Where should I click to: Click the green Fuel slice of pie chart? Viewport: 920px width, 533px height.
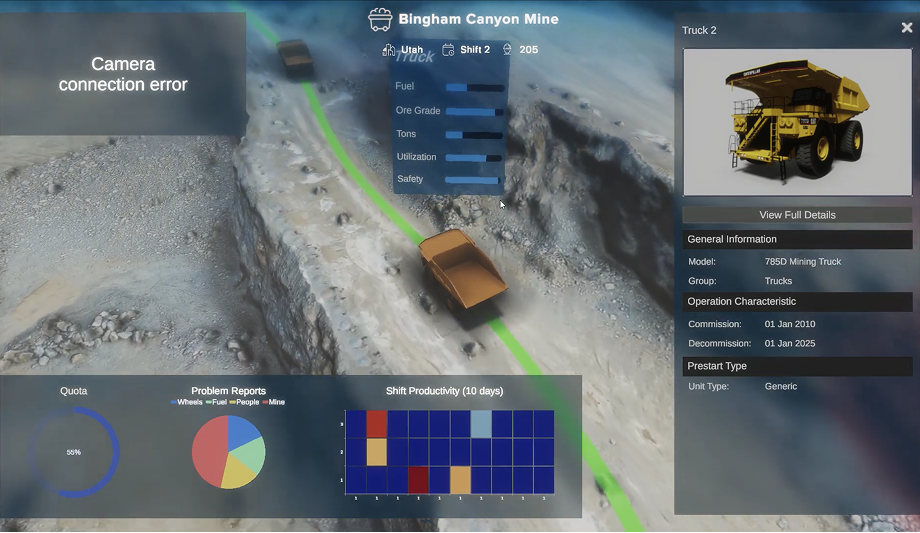[x=249, y=457]
